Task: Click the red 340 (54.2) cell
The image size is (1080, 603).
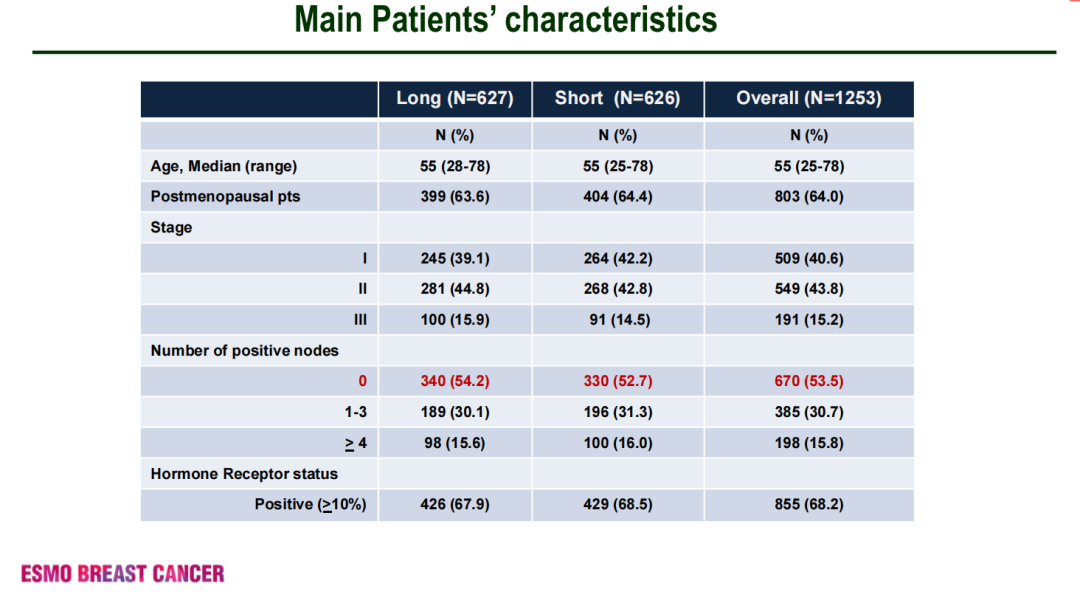Action: [x=455, y=381]
